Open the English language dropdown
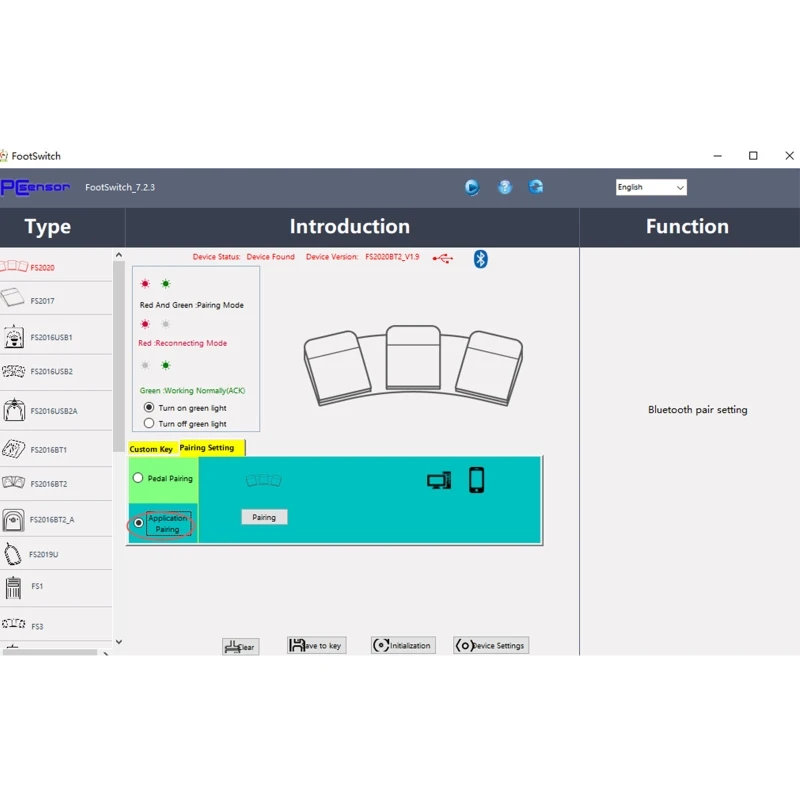This screenshot has width=800, height=800. click(x=651, y=187)
